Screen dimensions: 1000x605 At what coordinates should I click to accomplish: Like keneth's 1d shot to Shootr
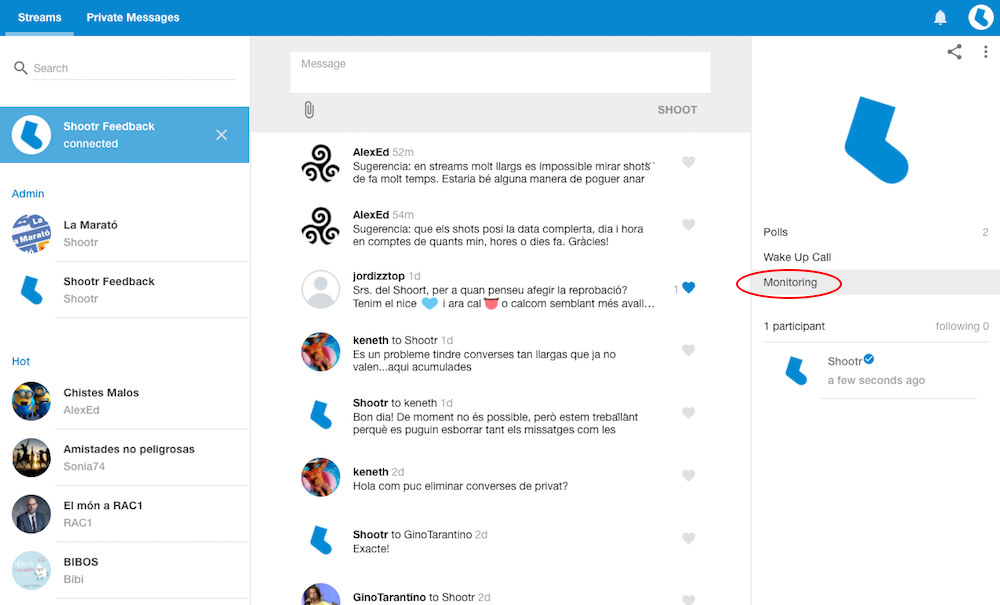click(688, 350)
